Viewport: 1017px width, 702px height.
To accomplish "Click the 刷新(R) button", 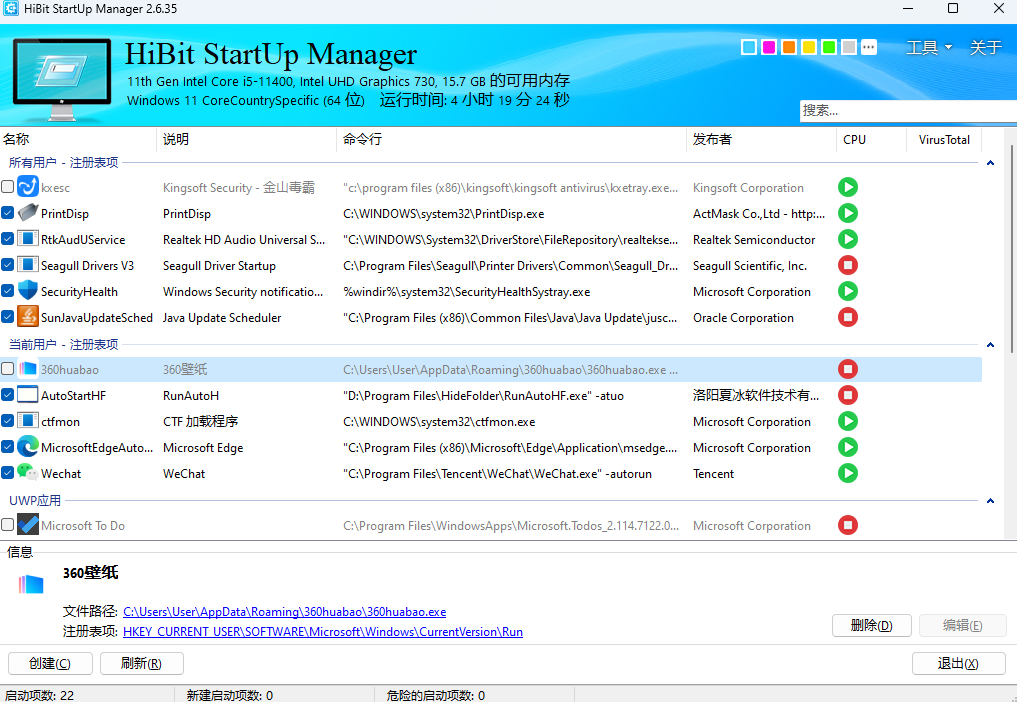I will pos(141,663).
